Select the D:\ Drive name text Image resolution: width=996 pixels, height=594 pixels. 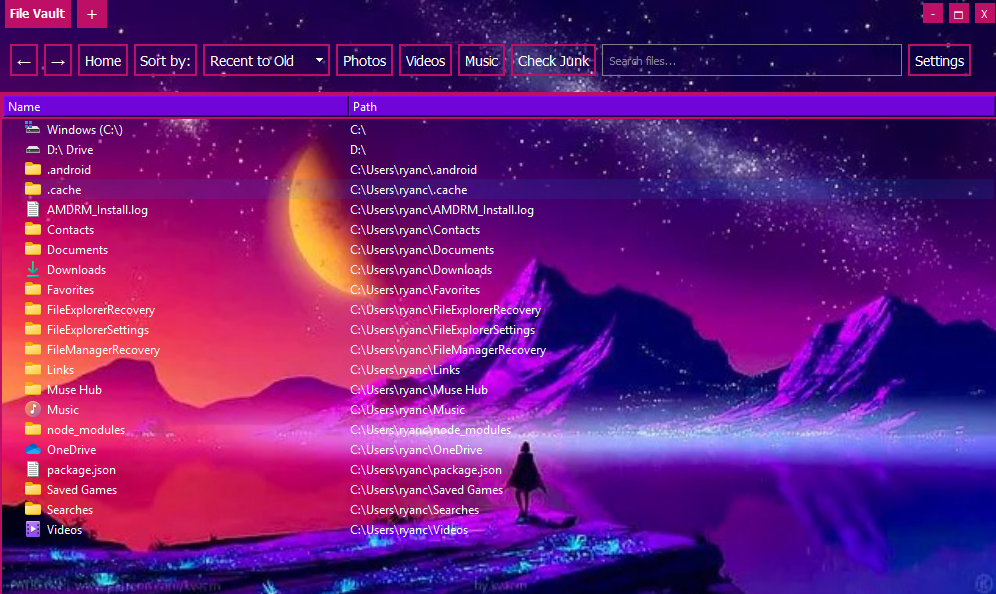pos(70,149)
